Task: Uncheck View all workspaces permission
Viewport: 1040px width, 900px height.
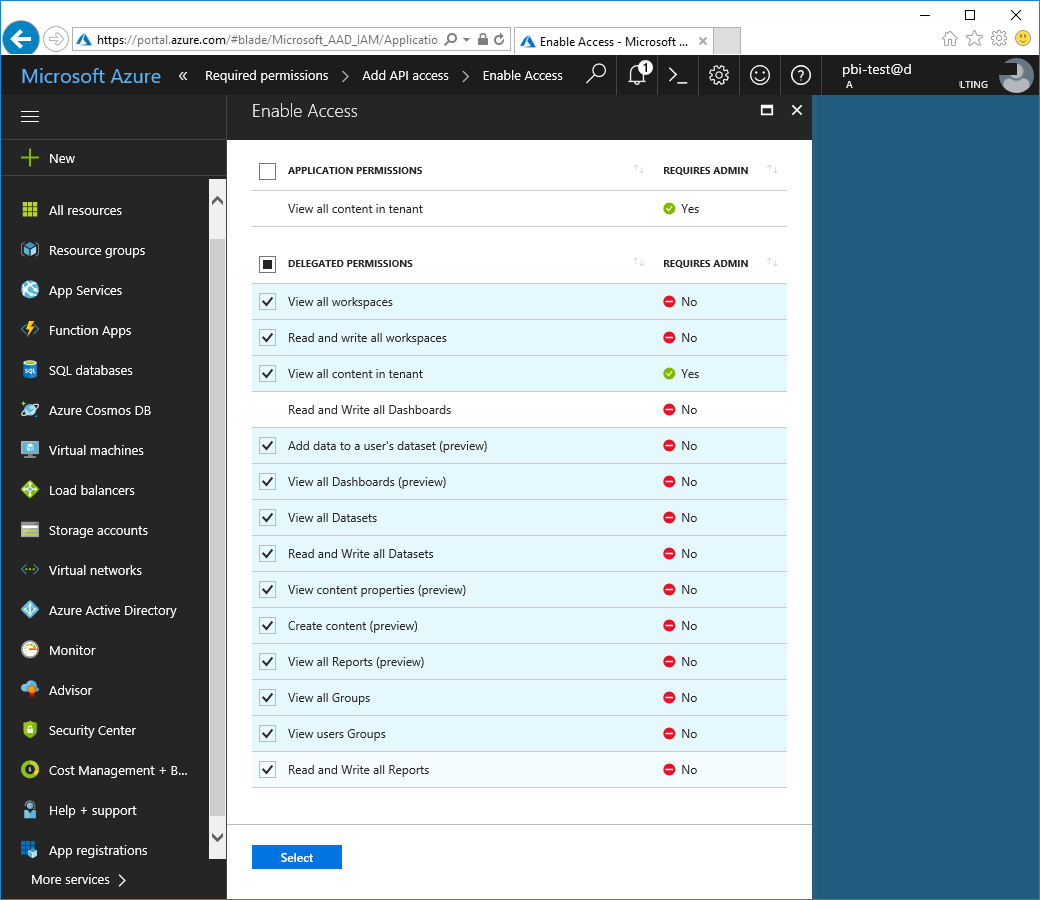Action: tap(267, 302)
